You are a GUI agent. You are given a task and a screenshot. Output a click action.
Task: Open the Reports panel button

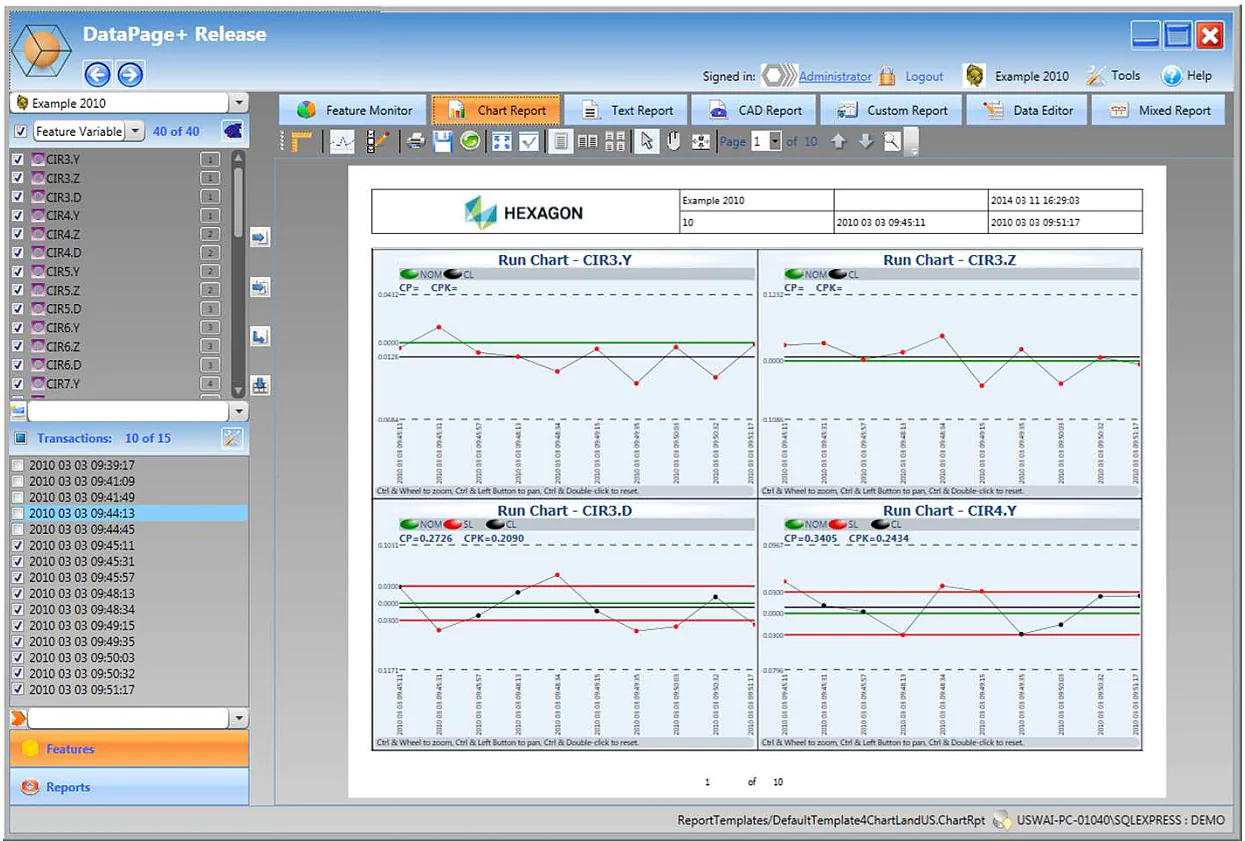click(129, 787)
